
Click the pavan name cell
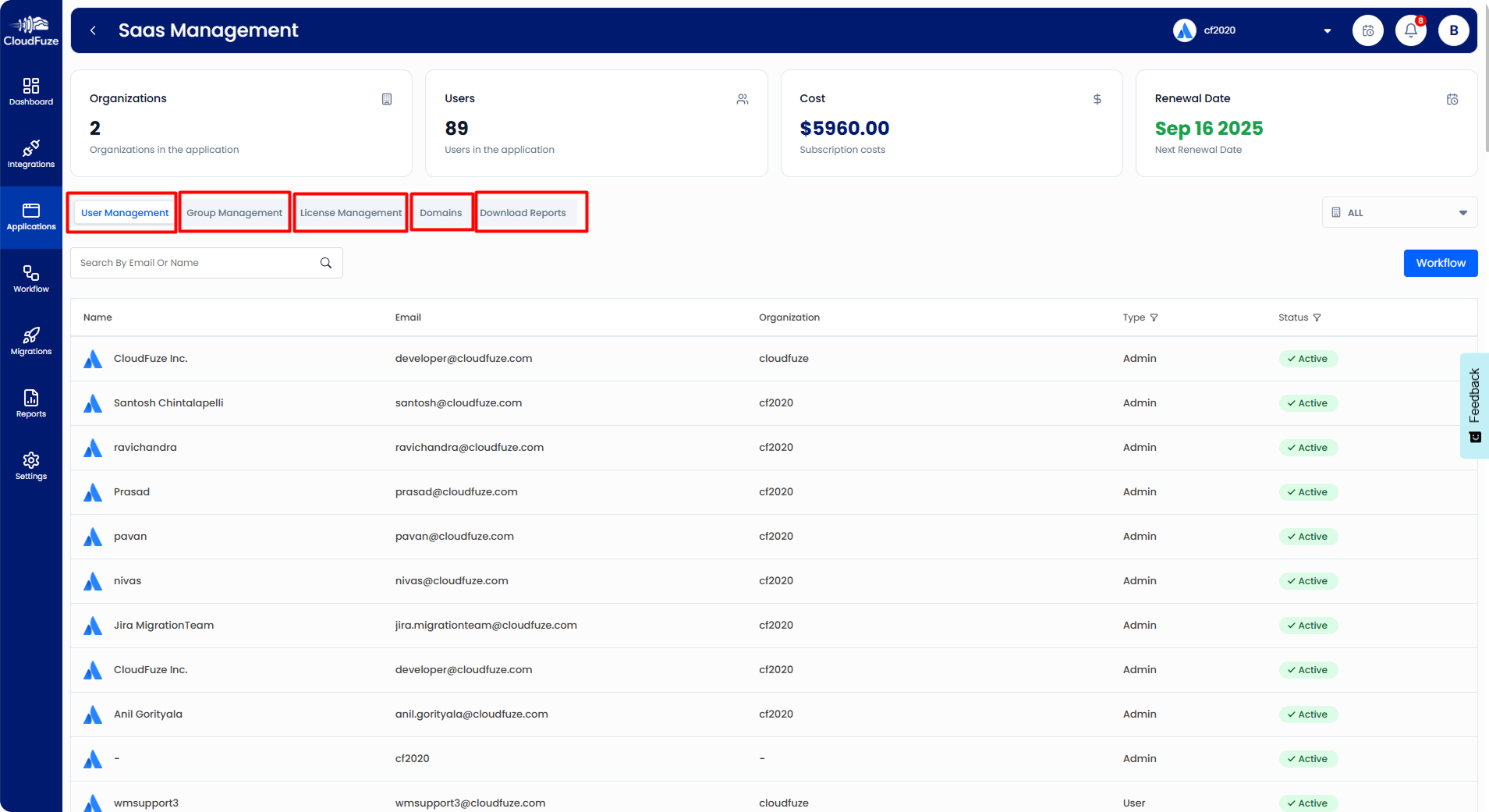click(130, 537)
